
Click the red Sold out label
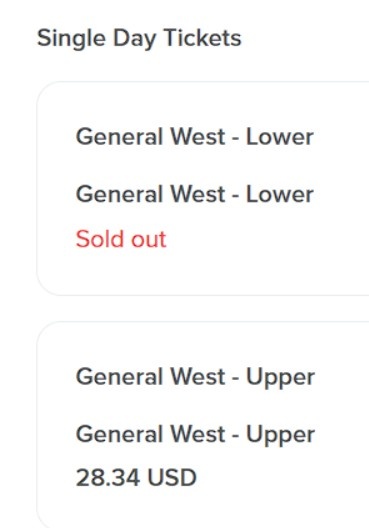click(x=121, y=239)
